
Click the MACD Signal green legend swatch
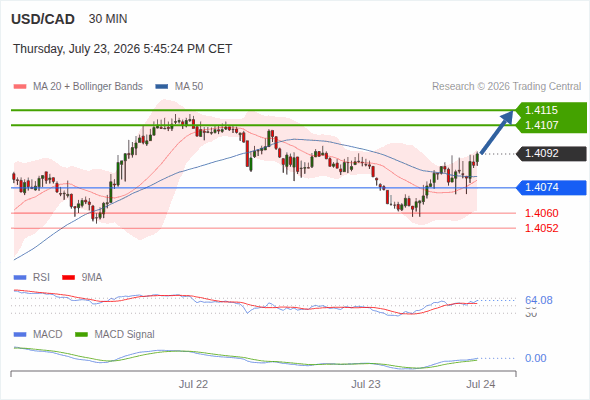(81, 335)
